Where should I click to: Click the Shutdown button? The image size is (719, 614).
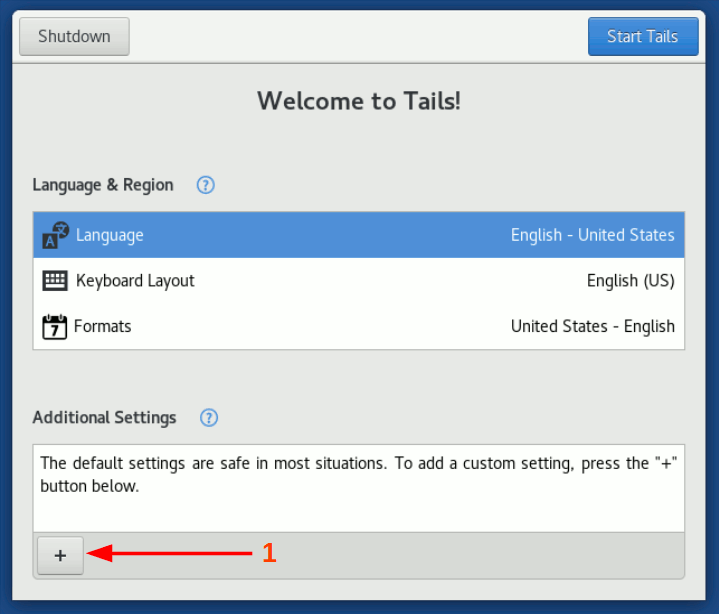pos(74,37)
